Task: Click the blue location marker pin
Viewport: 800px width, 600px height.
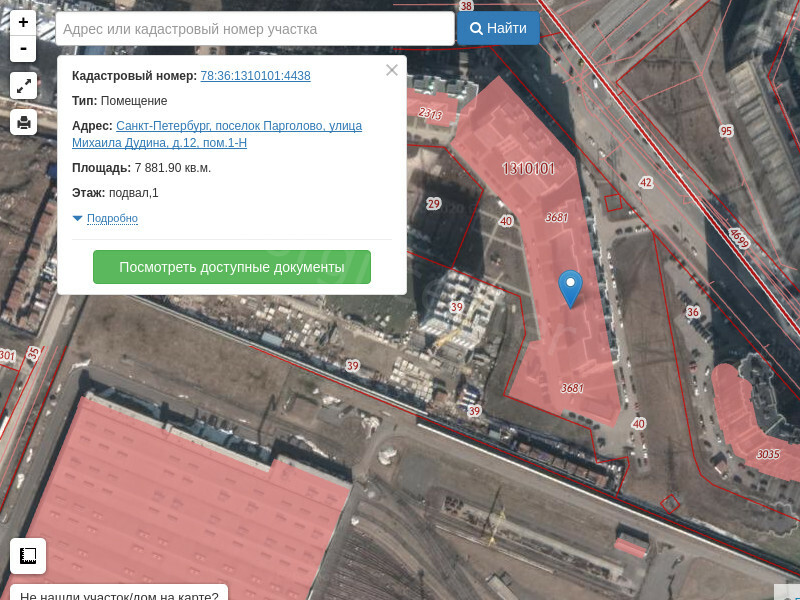Action: pyautogui.click(x=570, y=287)
